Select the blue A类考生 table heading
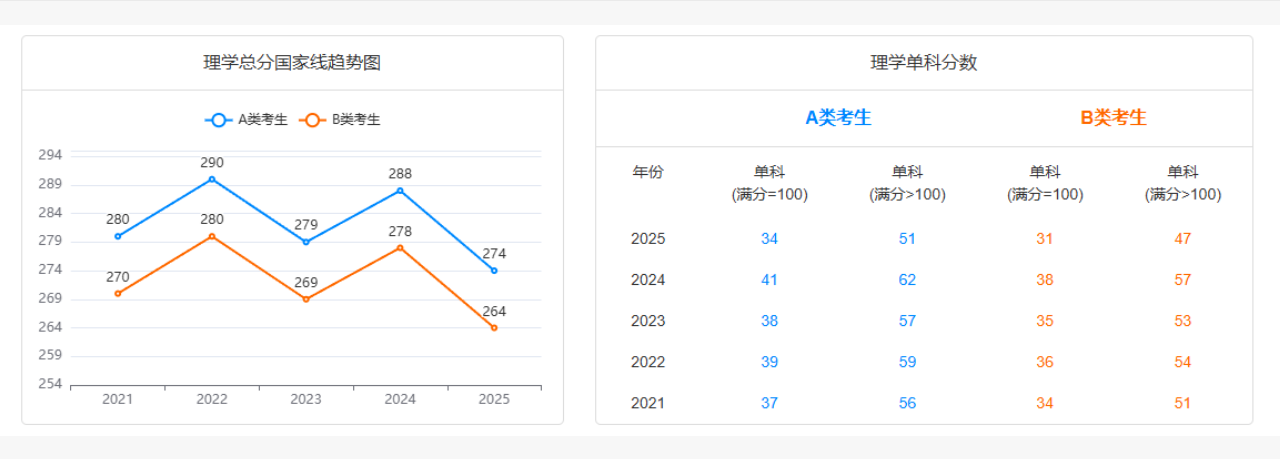The height and width of the screenshot is (459, 1280). (x=838, y=118)
